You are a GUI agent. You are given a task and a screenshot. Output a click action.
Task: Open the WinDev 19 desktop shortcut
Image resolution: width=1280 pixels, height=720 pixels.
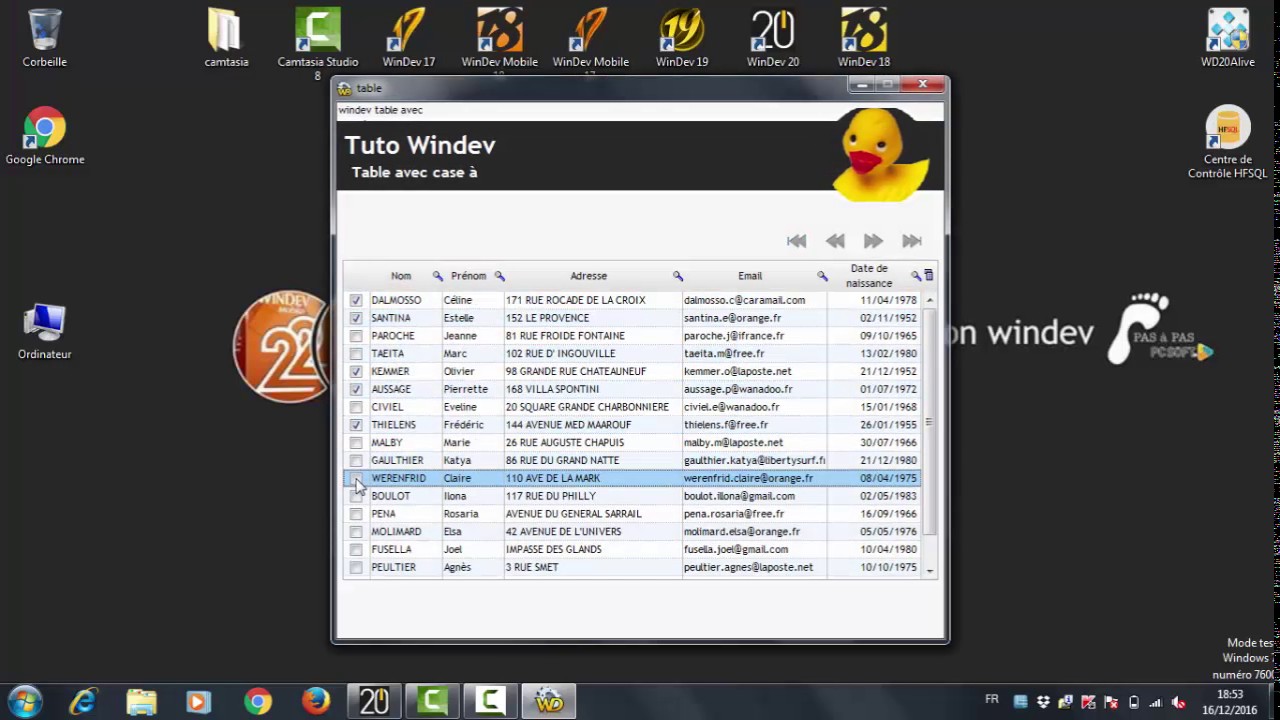pyautogui.click(x=682, y=38)
